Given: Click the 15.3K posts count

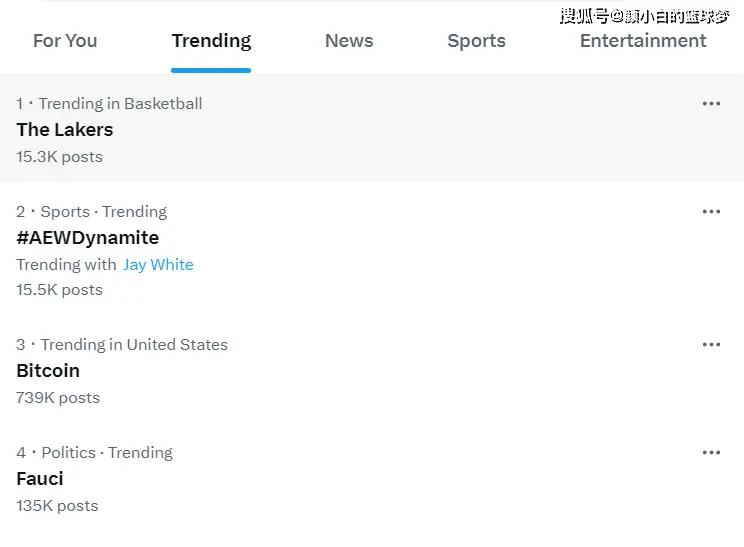Looking at the screenshot, I should pyautogui.click(x=59, y=157).
